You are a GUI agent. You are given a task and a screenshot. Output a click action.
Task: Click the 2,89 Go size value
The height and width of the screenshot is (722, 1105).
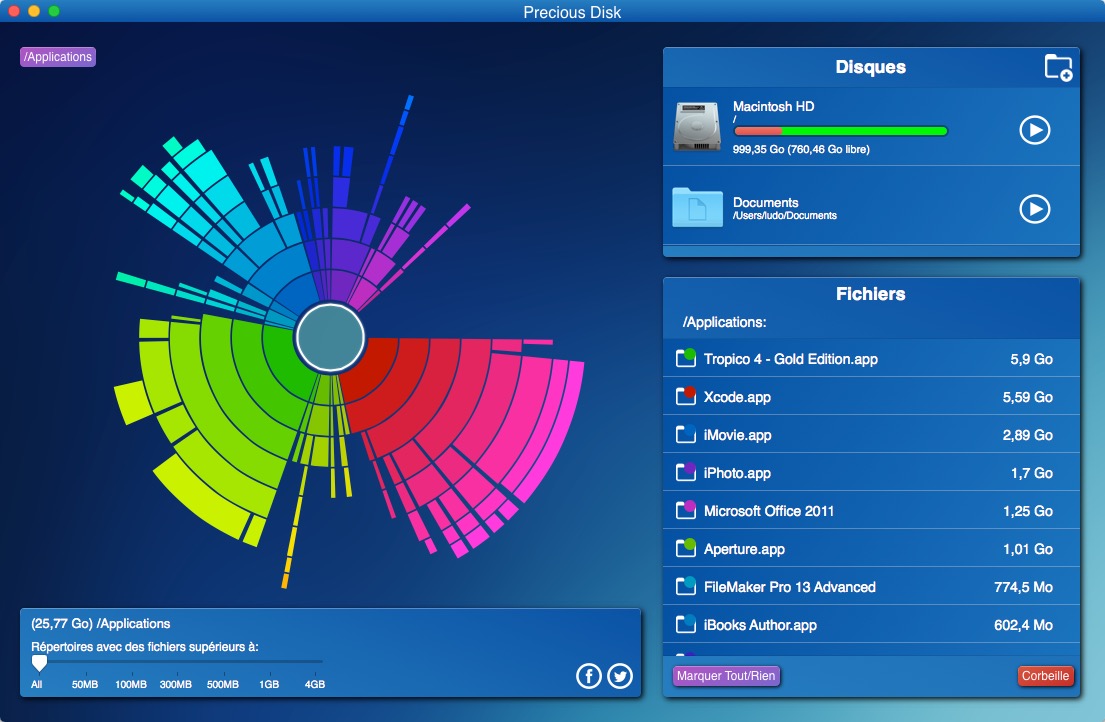tap(1027, 435)
